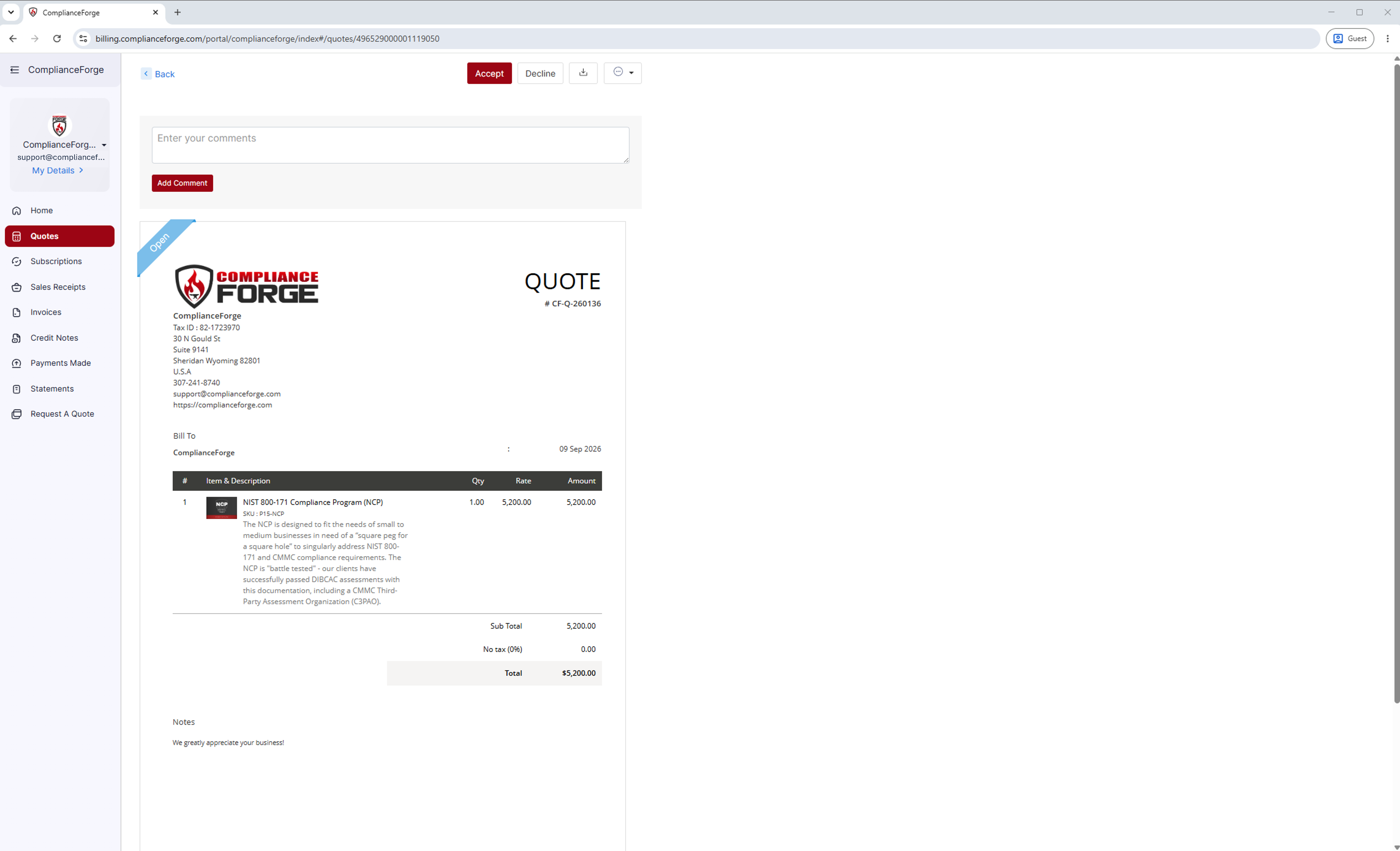Click the browser back arrow
This screenshot has width=1400, height=851.
pos(13,39)
